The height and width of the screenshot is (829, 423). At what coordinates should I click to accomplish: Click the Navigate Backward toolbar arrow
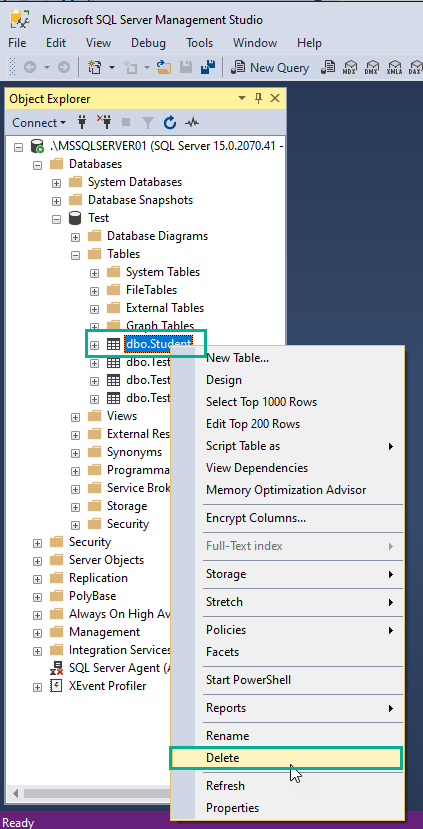(30, 67)
